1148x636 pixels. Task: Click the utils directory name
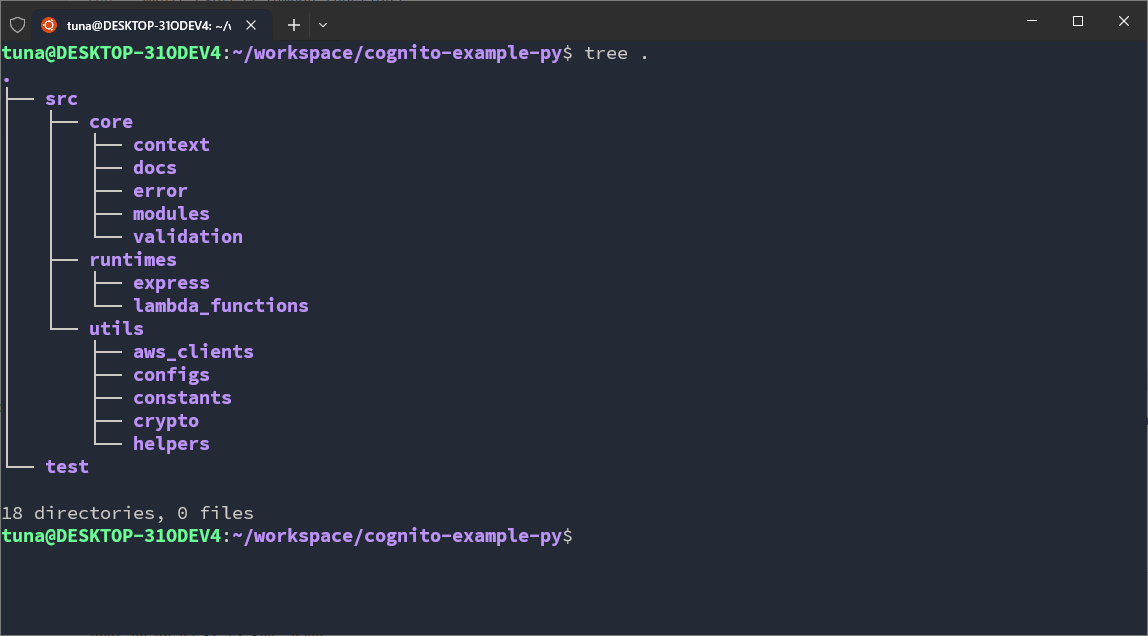point(116,329)
